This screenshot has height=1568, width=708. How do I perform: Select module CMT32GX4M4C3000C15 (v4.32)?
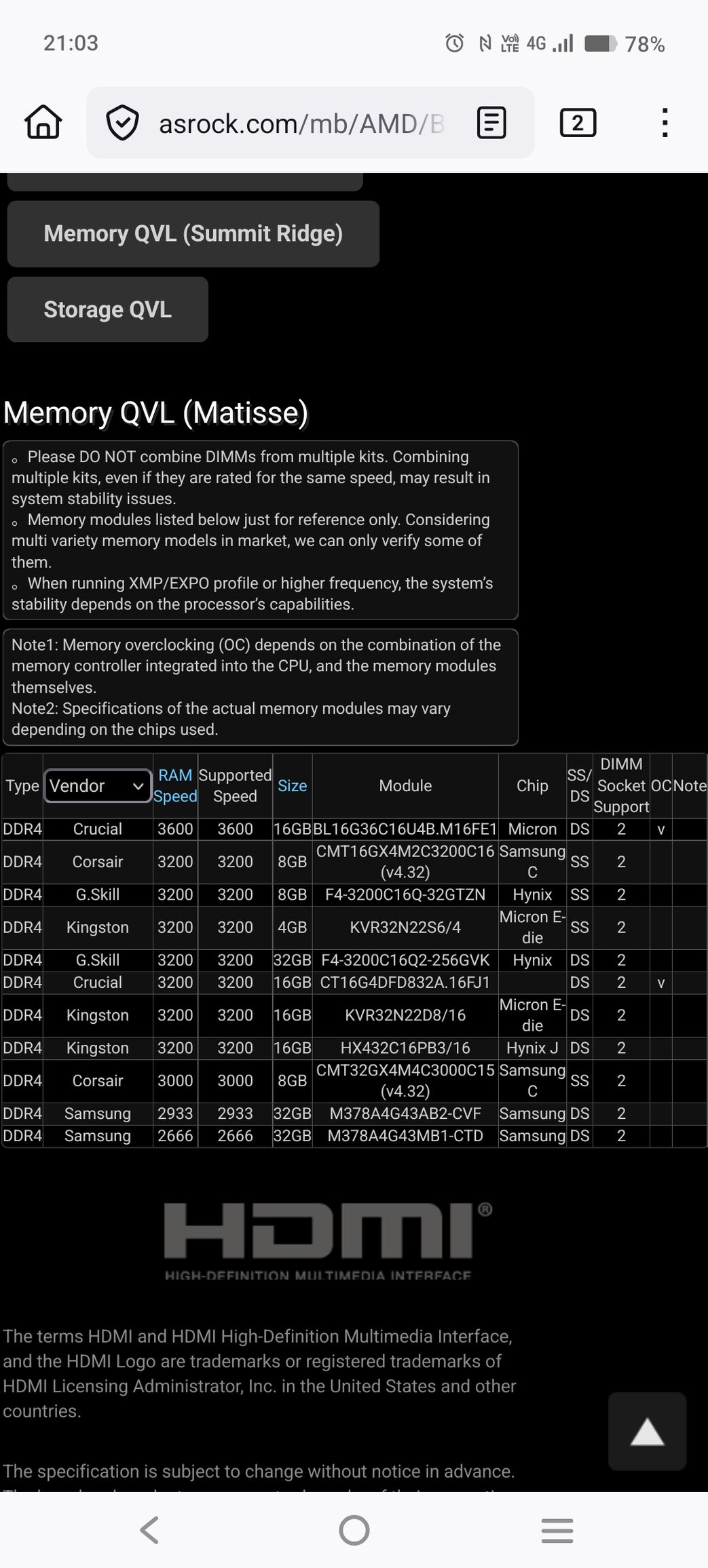(x=405, y=1081)
